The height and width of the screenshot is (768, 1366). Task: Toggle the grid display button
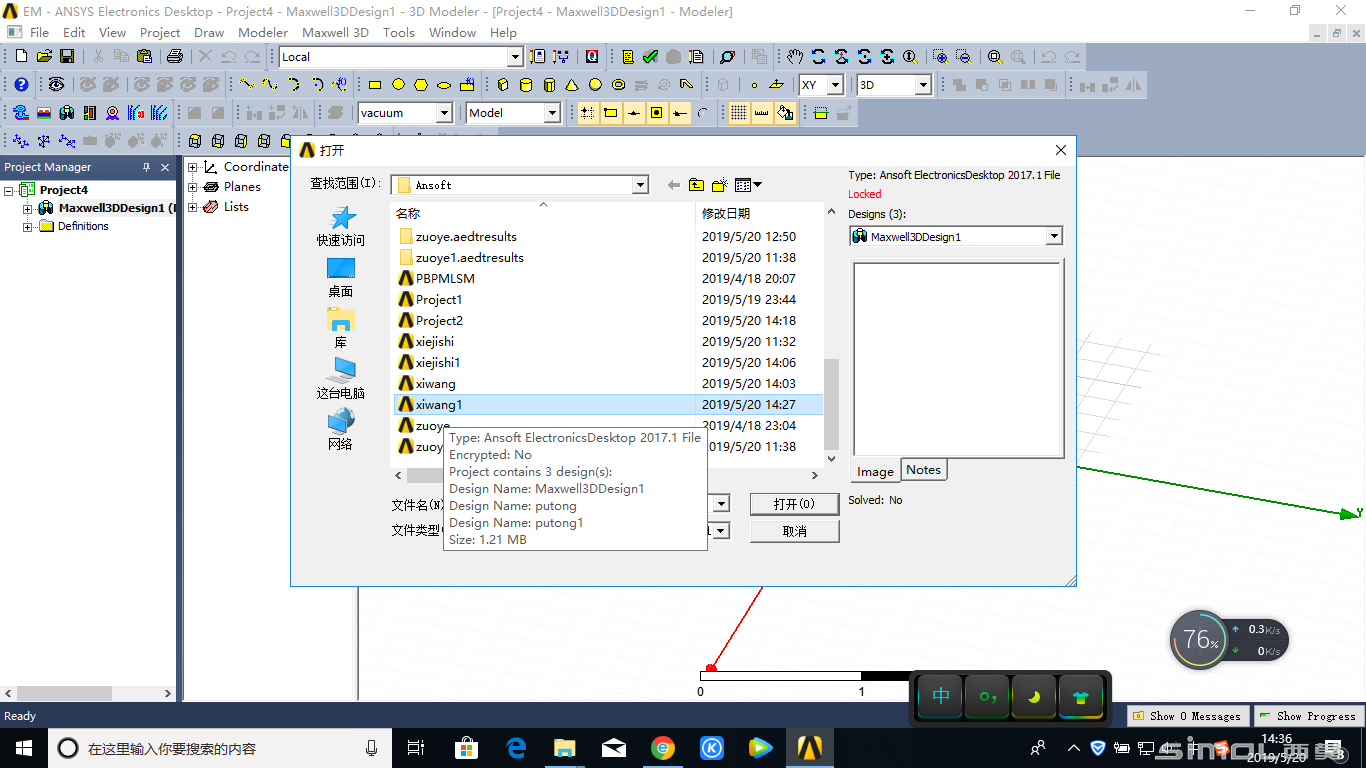point(738,113)
